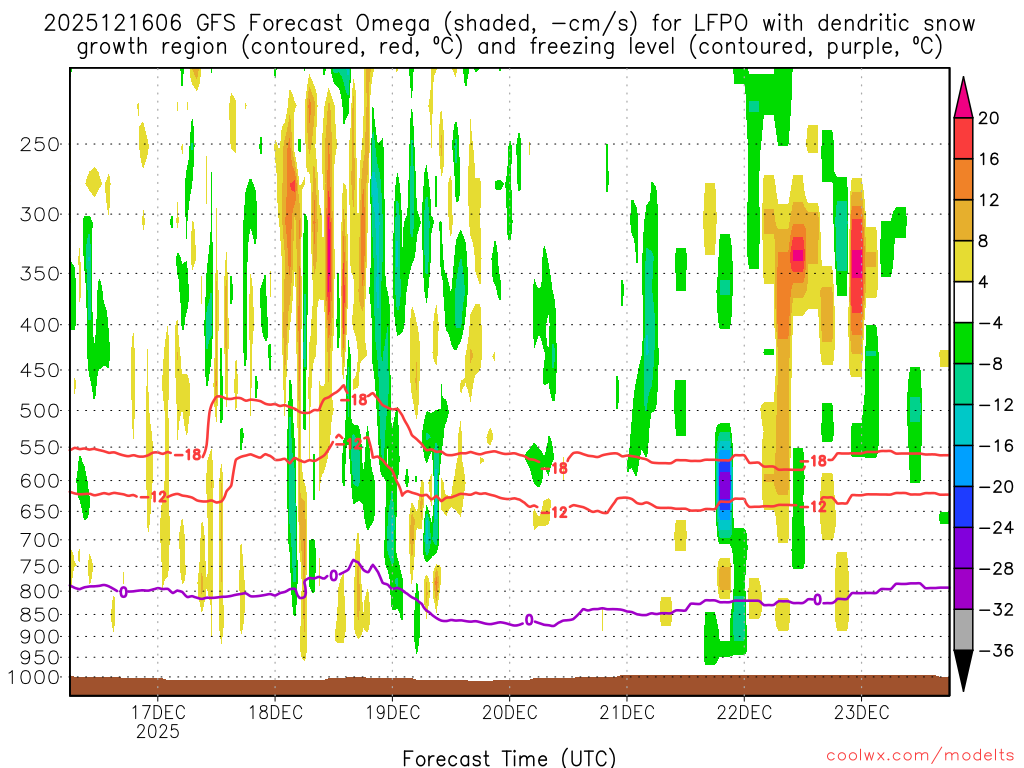Click the 600 pressure level label
This screenshot has width=1024, height=768.
pos(40,481)
